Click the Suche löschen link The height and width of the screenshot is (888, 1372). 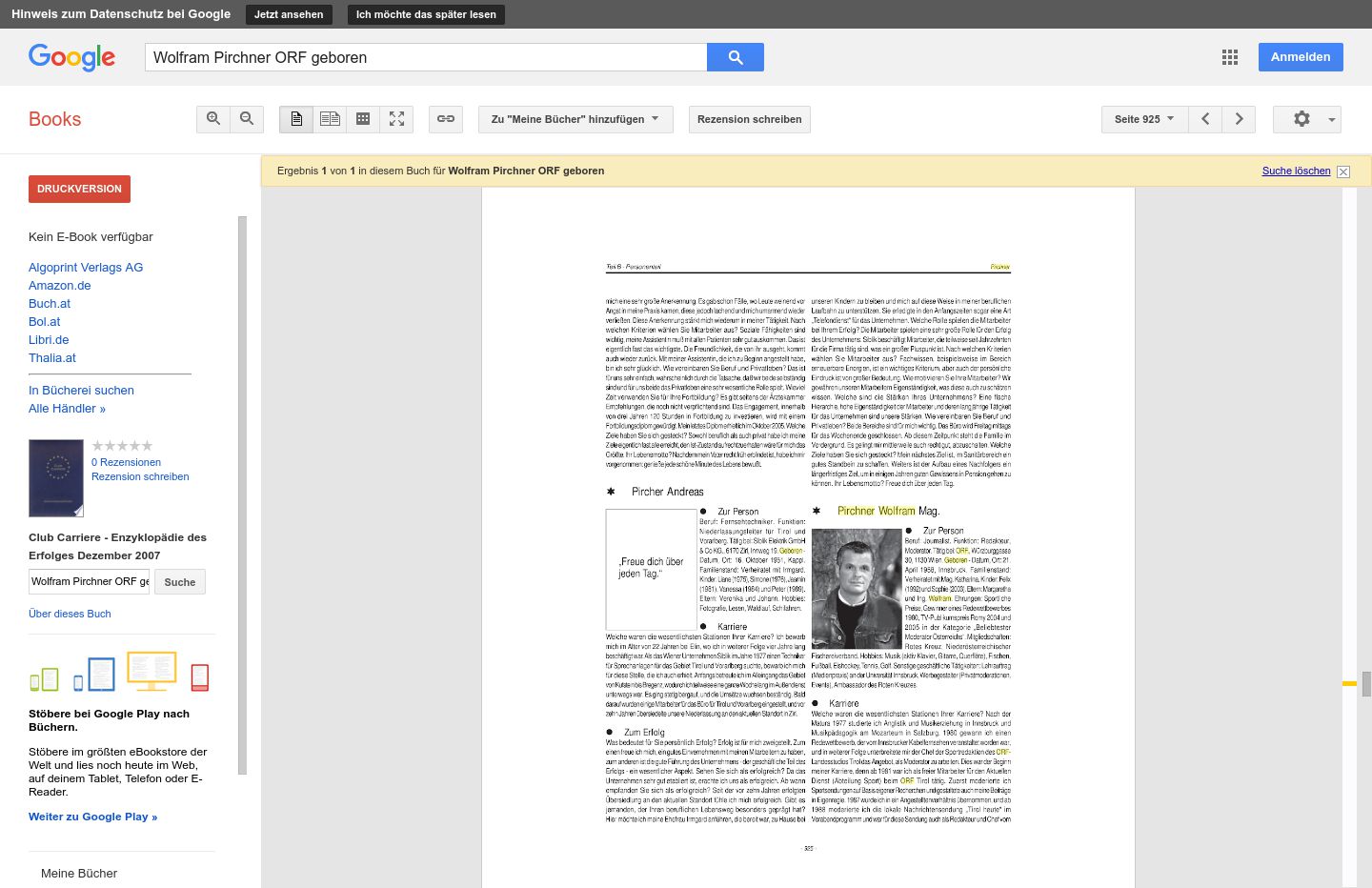pyautogui.click(x=1296, y=171)
